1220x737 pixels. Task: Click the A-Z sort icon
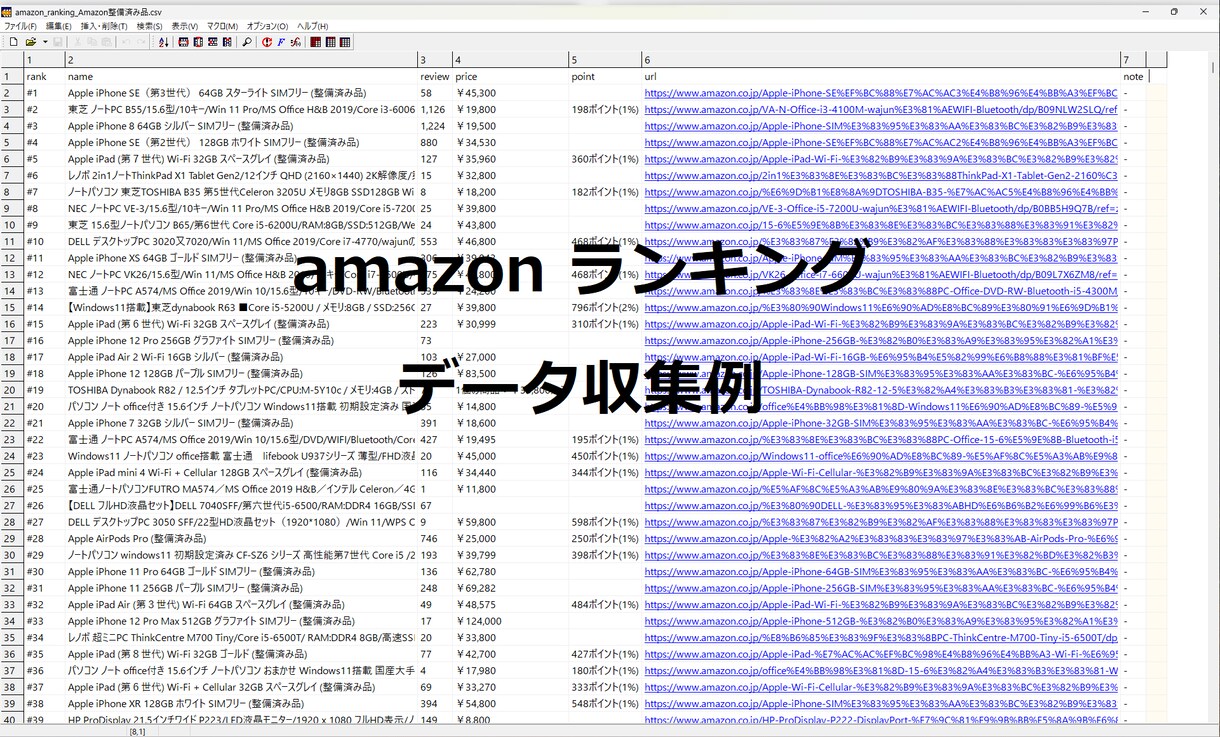pyautogui.click(x=164, y=42)
